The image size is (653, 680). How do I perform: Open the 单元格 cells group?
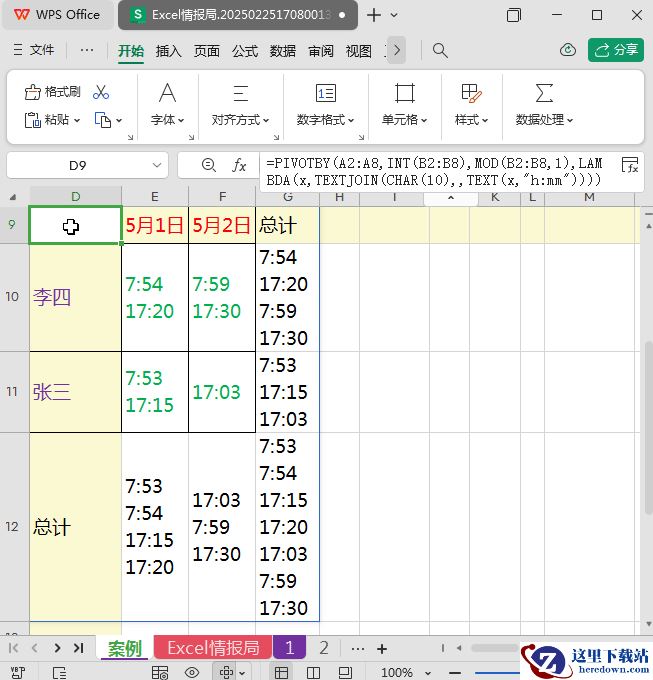click(x=405, y=105)
